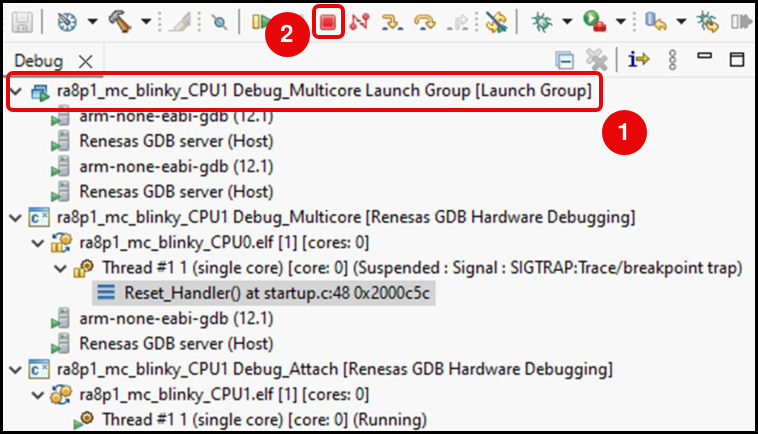Collapse the Launch Group tree node
This screenshot has height=434, width=758.
click(x=16, y=91)
